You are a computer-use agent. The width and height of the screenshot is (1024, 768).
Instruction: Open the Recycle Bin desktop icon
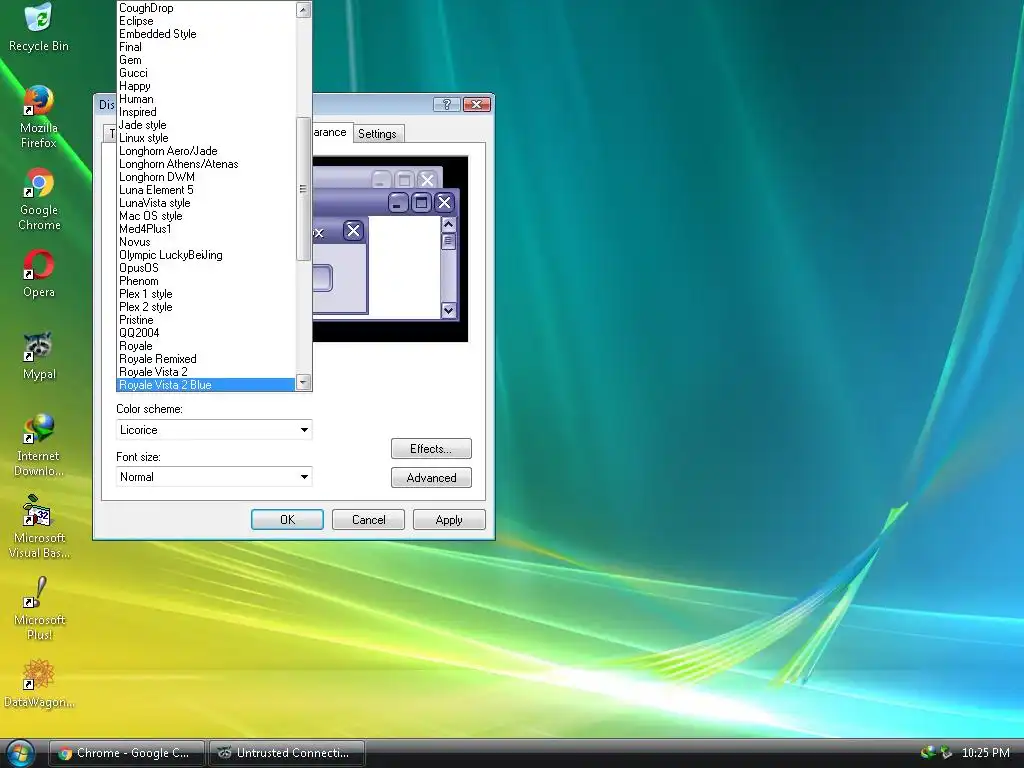point(39,27)
